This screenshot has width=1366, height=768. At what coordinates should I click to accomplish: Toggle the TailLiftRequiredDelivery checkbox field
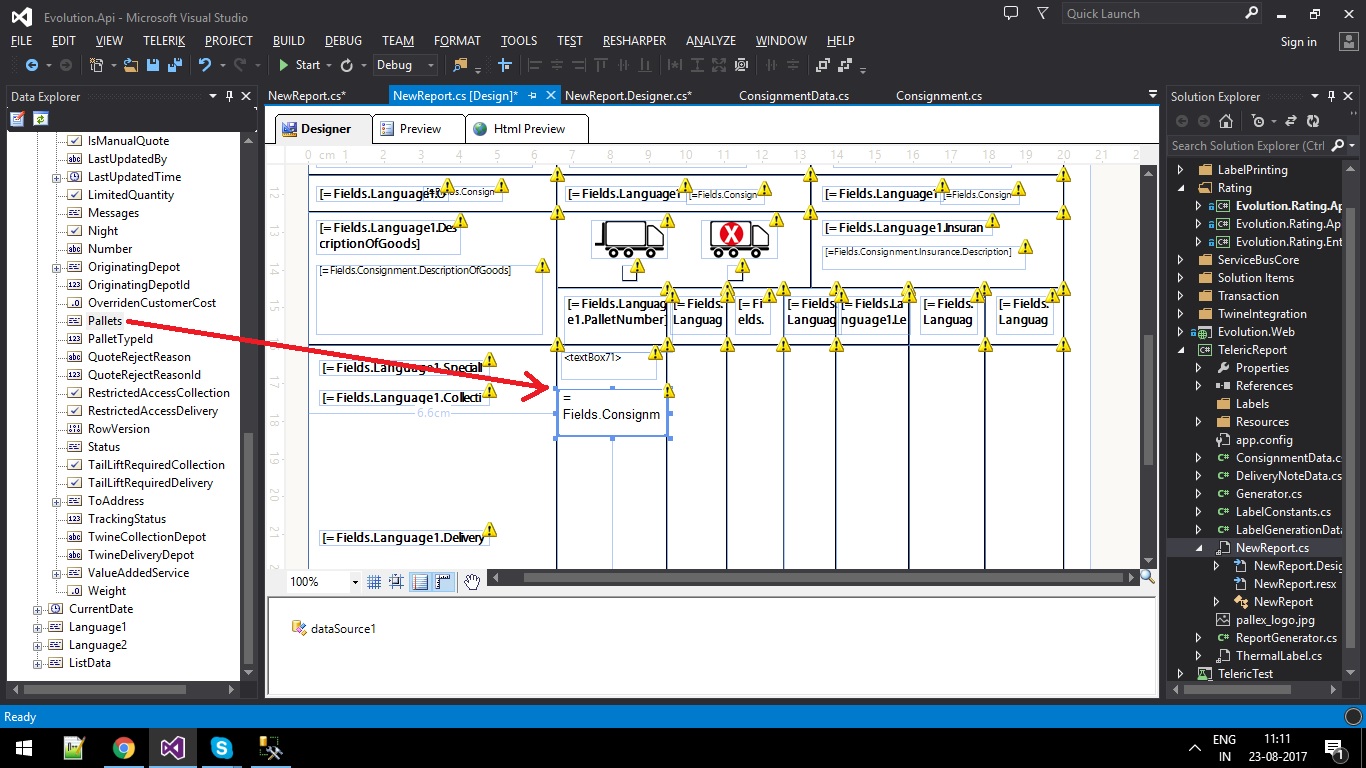[x=73, y=483]
